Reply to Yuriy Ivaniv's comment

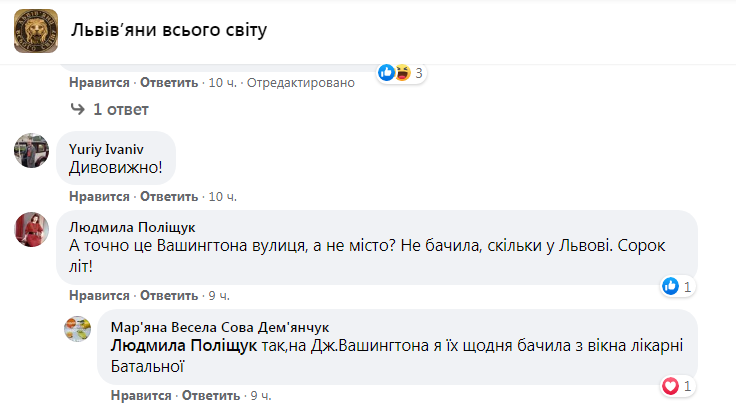169,196
